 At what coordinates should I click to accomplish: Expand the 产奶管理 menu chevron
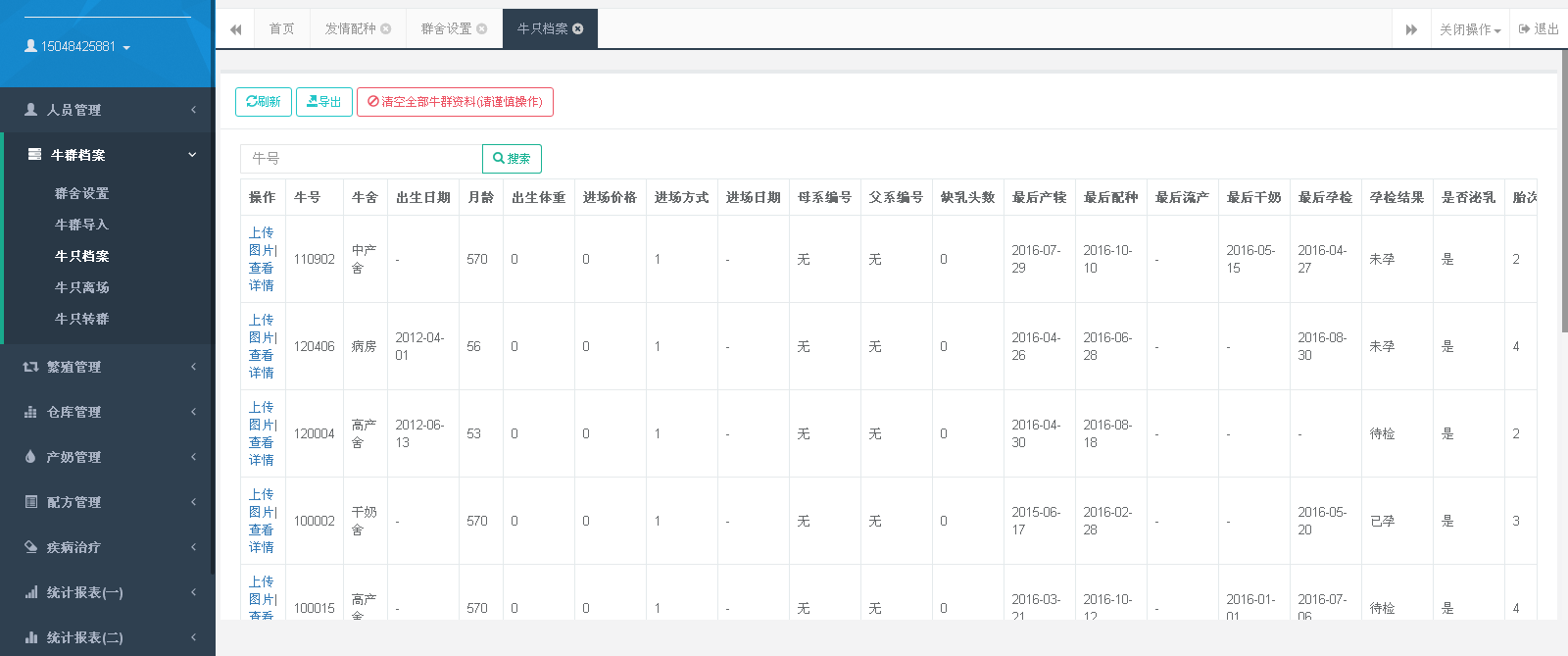click(x=193, y=457)
